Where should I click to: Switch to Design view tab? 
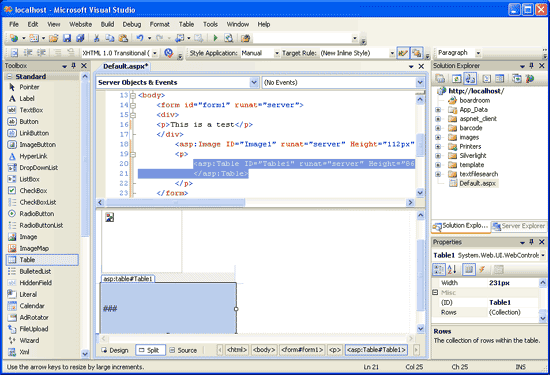pyautogui.click(x=115, y=350)
